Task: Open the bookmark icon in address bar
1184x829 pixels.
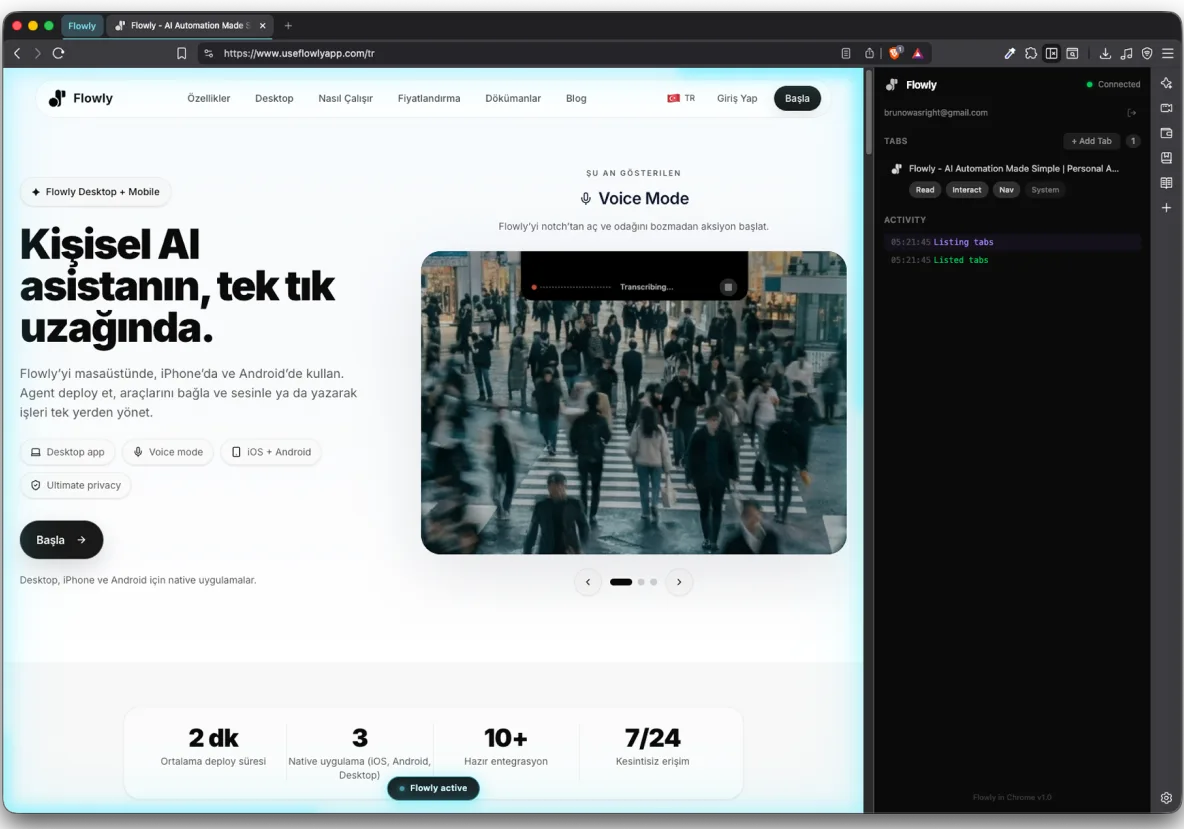Action: coord(181,54)
